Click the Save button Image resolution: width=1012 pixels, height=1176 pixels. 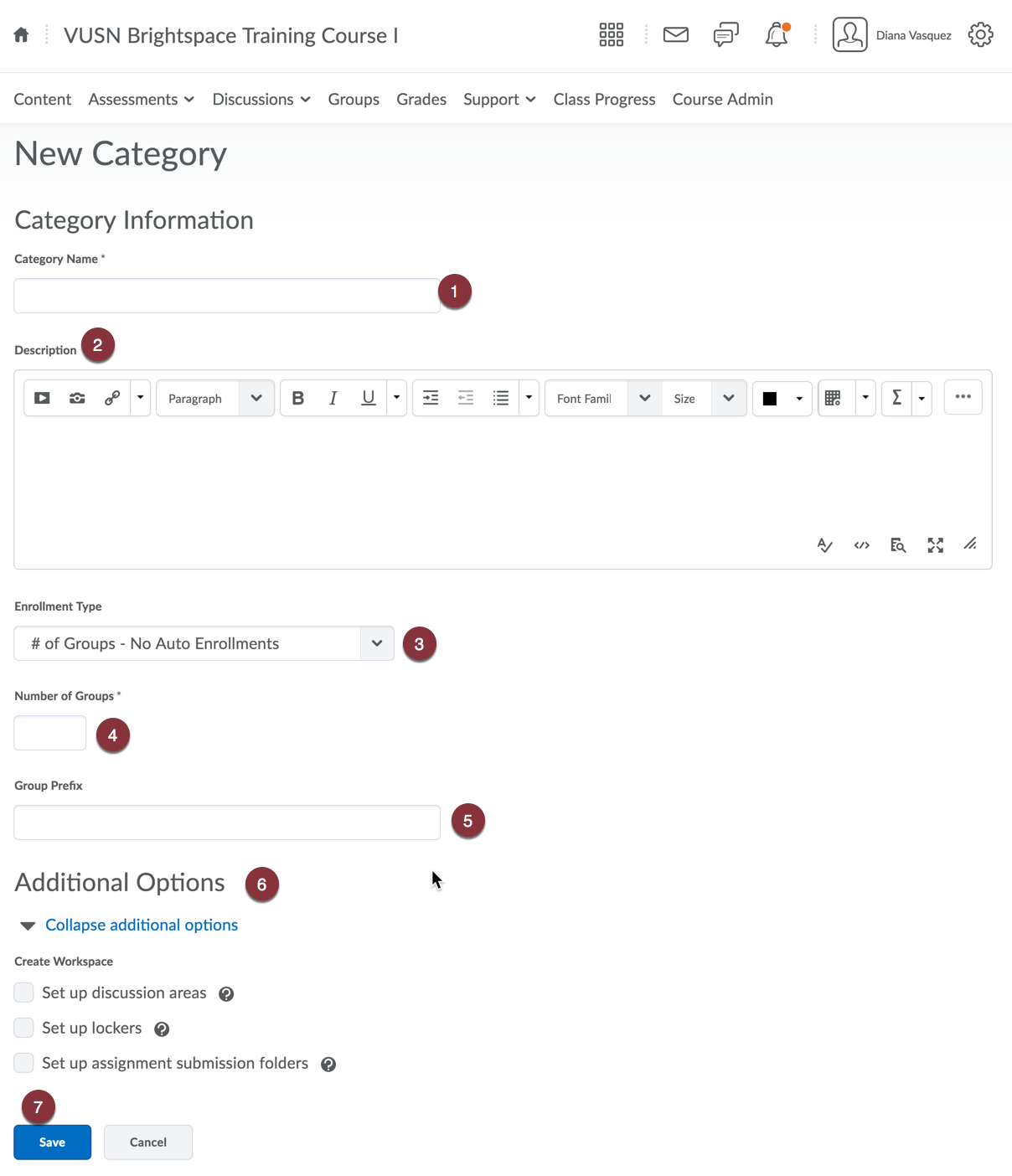[x=52, y=1142]
